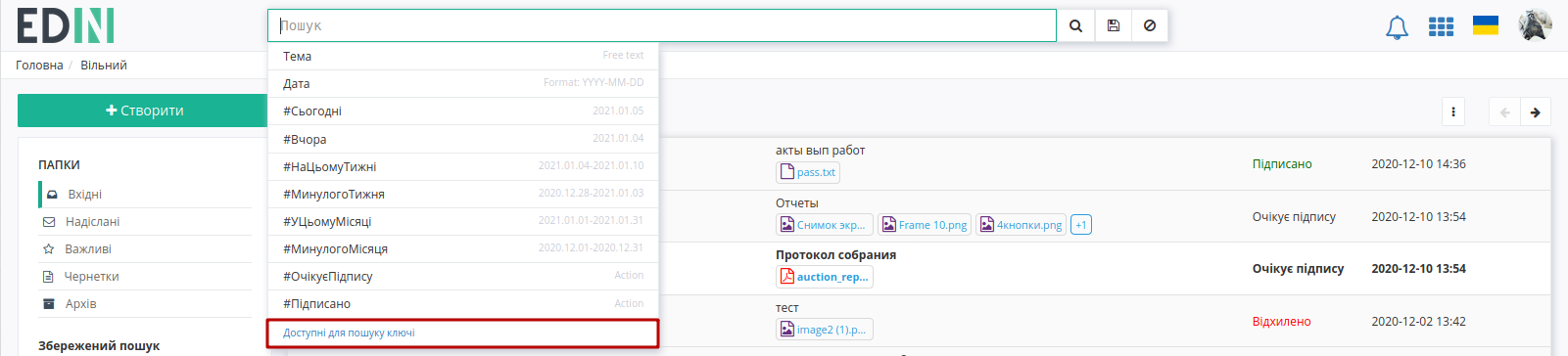Screen dimensions: 1568x356
Task: Click PDF icon of auction_rep... file
Action: (x=786, y=277)
